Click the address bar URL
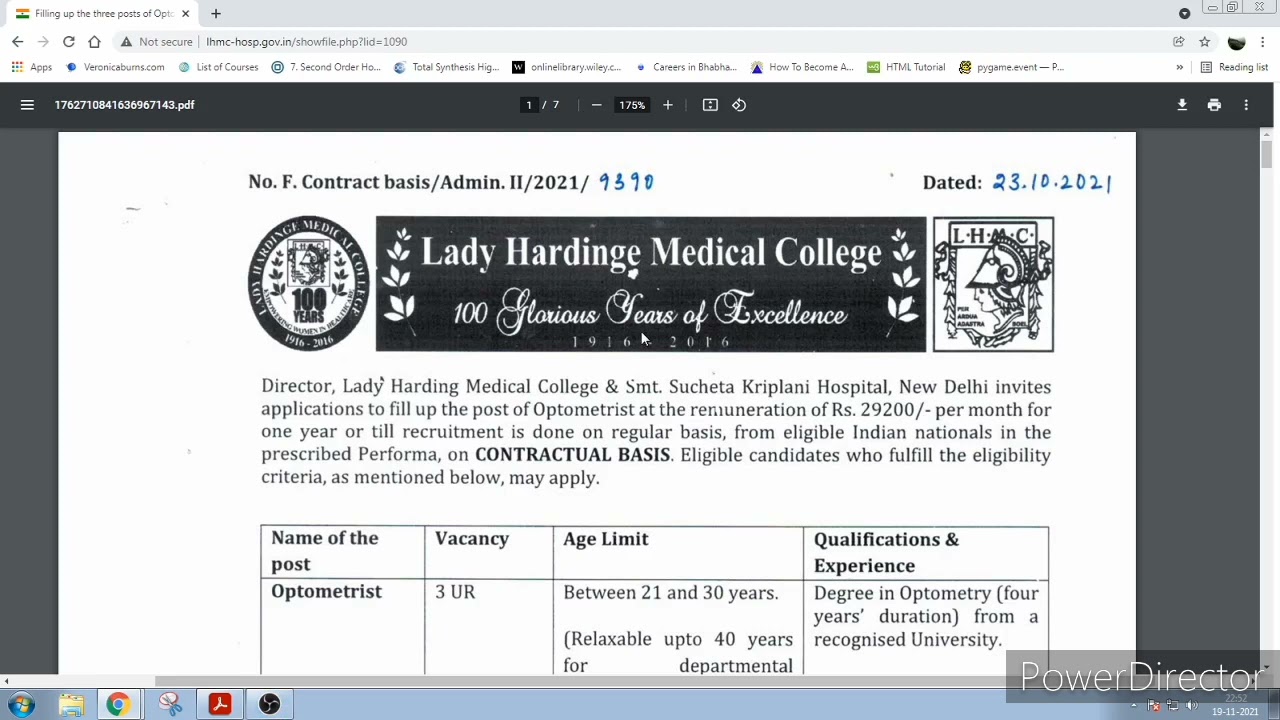The width and height of the screenshot is (1280, 720). pos(306,42)
